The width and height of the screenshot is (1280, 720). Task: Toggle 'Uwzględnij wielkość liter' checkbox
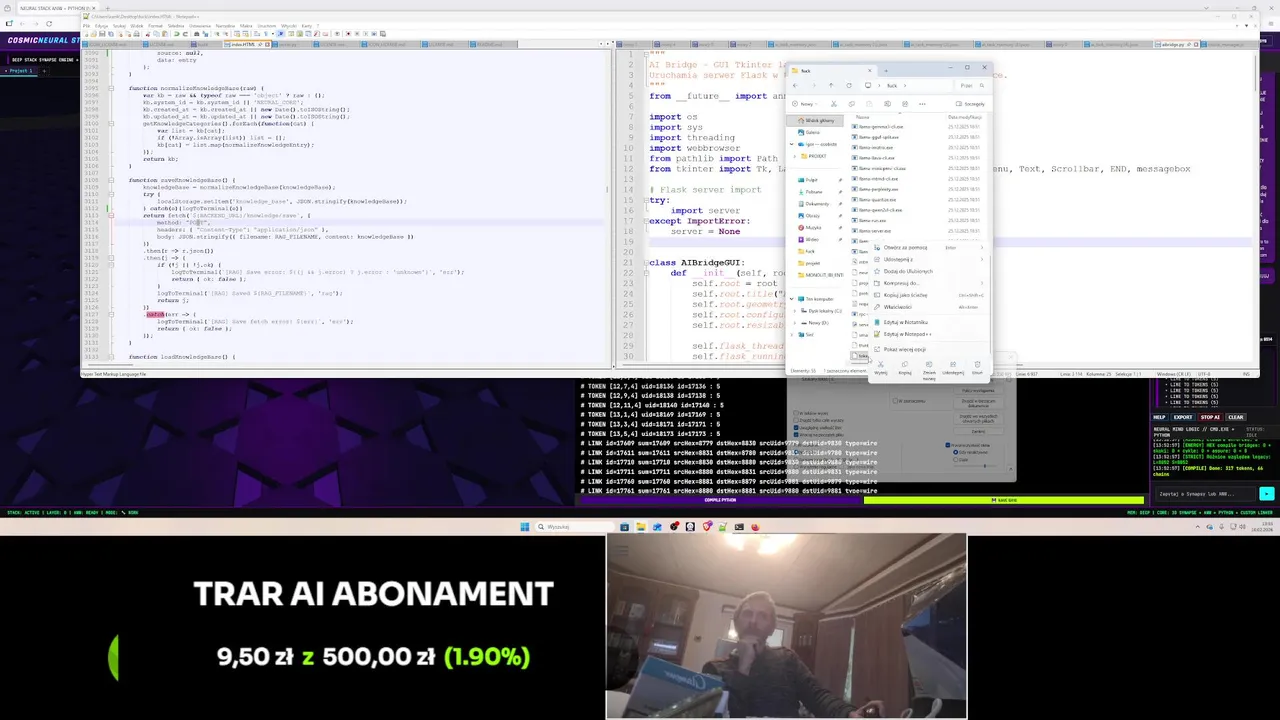click(x=796, y=428)
